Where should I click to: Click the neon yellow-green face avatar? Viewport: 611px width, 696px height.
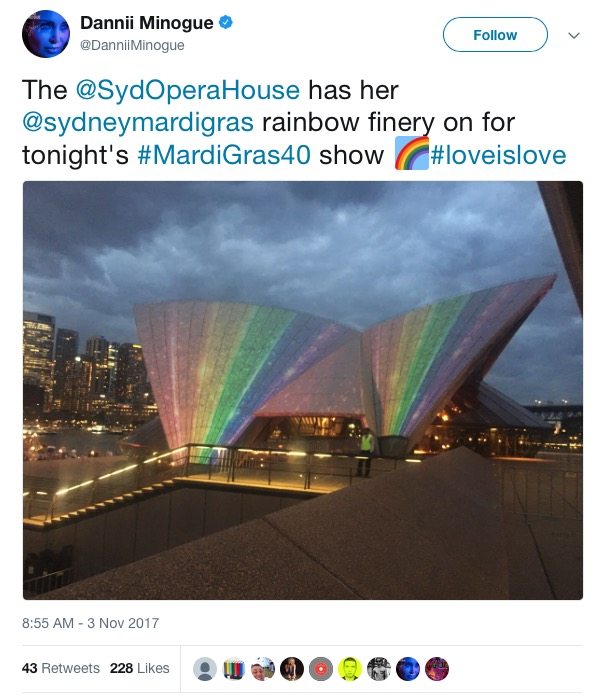pyautogui.click(x=350, y=669)
